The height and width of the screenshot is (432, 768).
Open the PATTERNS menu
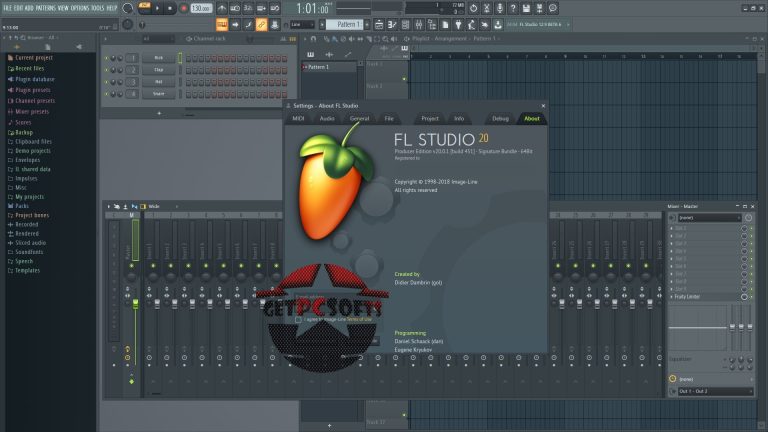click(x=46, y=8)
